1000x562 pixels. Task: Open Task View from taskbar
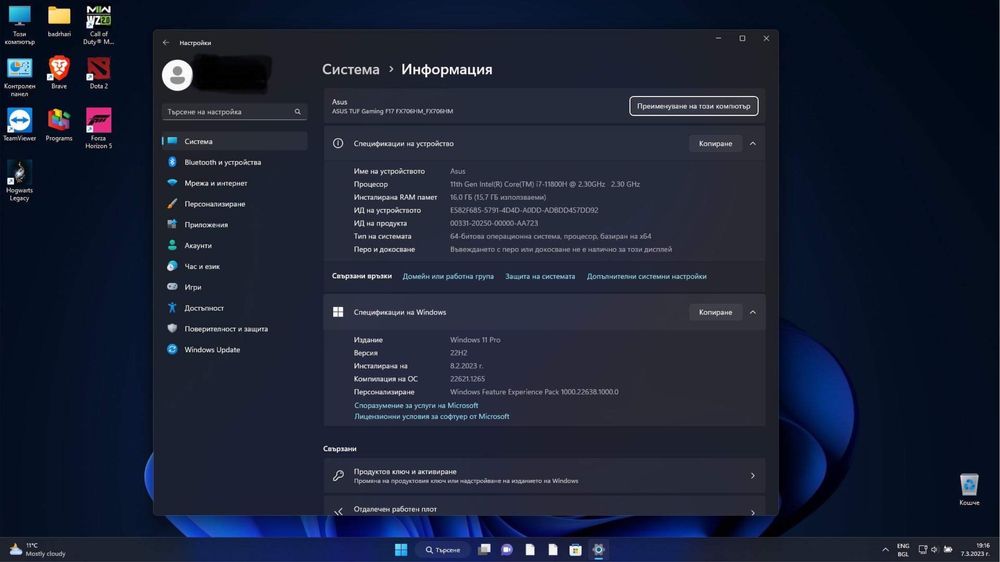pyautogui.click(x=485, y=550)
